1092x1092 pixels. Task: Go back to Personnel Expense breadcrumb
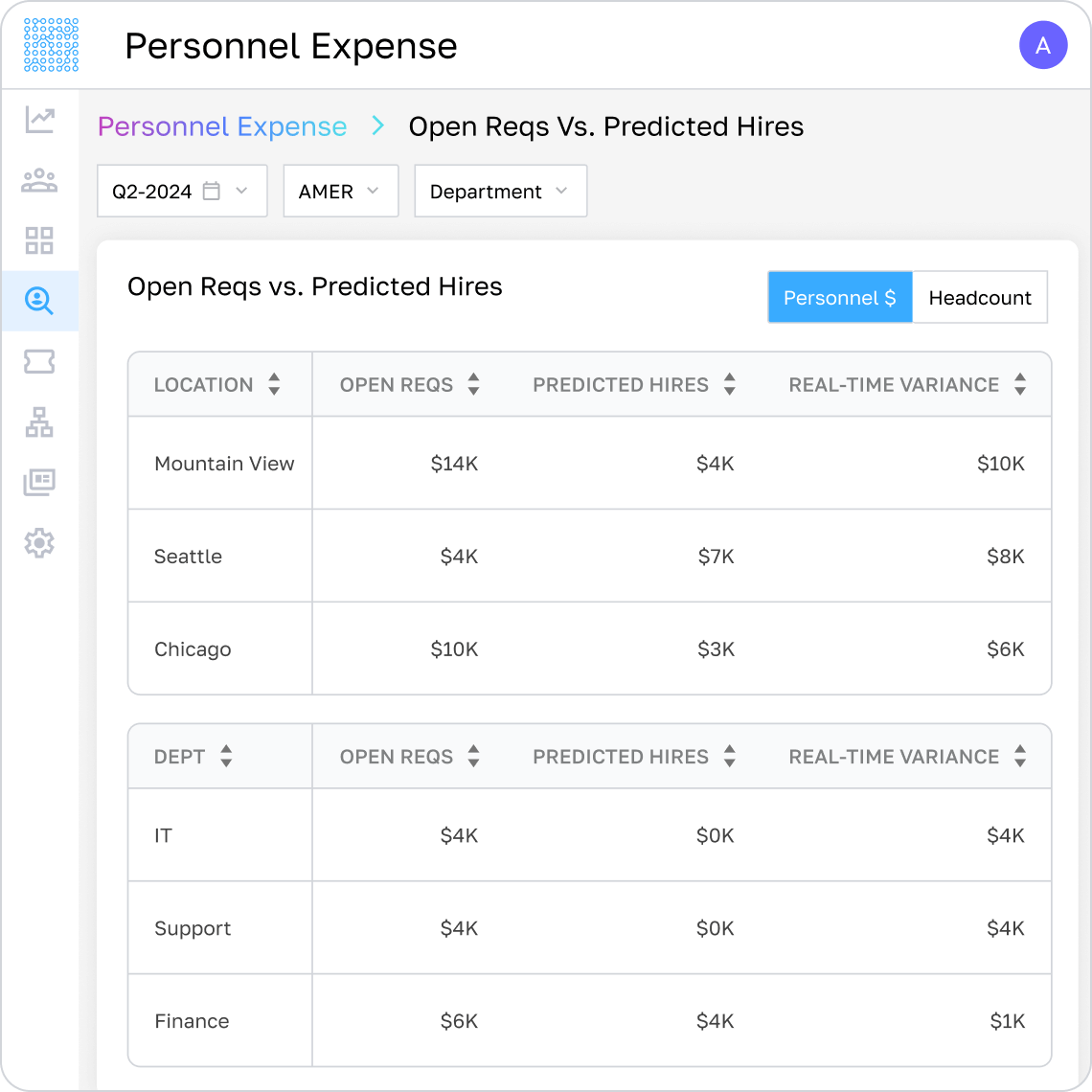222,126
